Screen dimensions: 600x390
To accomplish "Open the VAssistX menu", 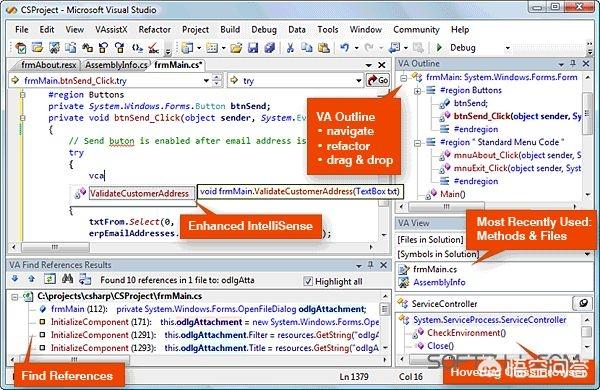I will coord(111,29).
